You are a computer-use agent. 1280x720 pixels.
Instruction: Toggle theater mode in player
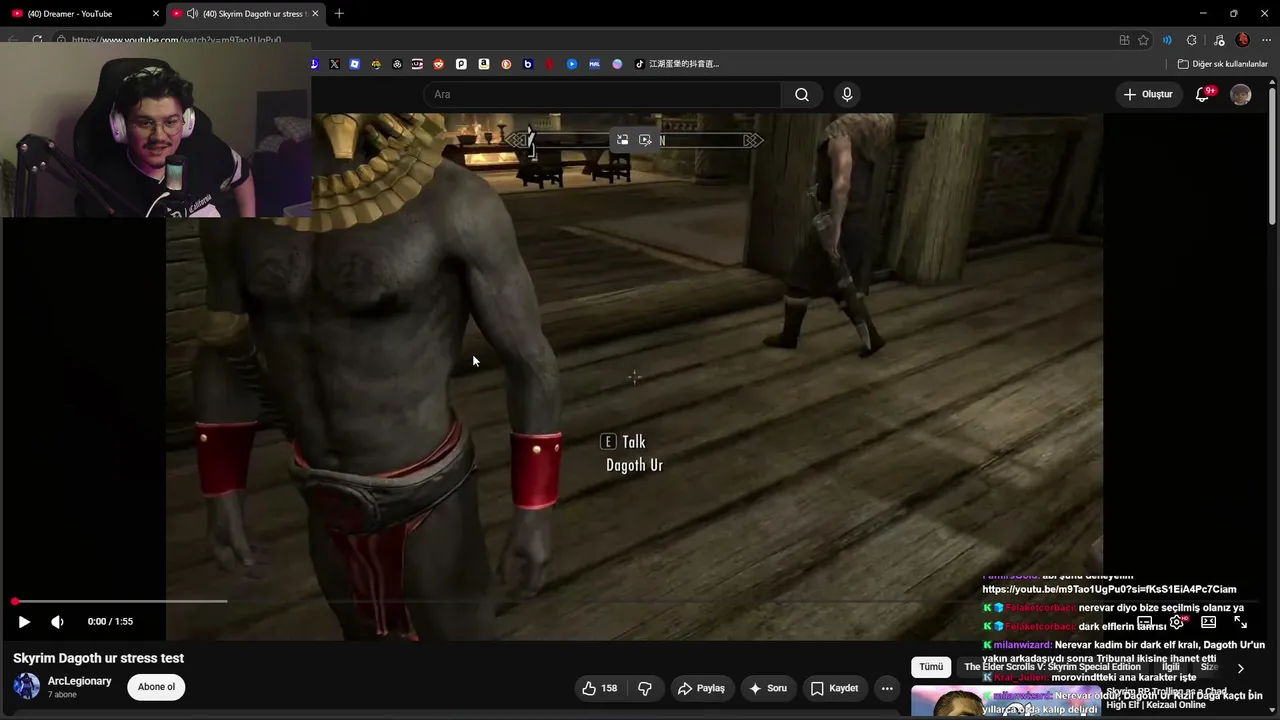click(x=1208, y=622)
